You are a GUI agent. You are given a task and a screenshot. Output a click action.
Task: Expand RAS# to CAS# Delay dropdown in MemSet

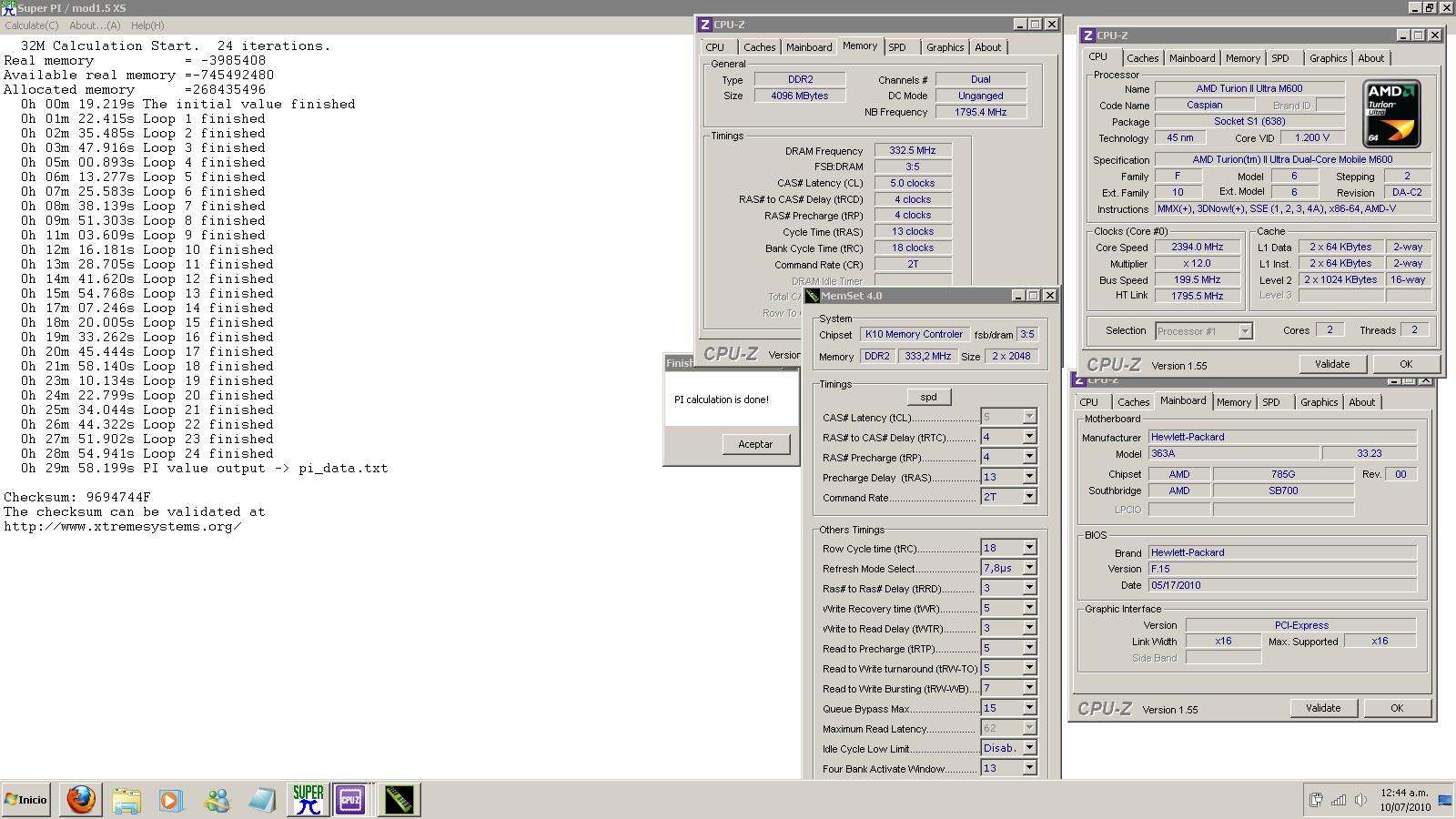[x=1029, y=437]
